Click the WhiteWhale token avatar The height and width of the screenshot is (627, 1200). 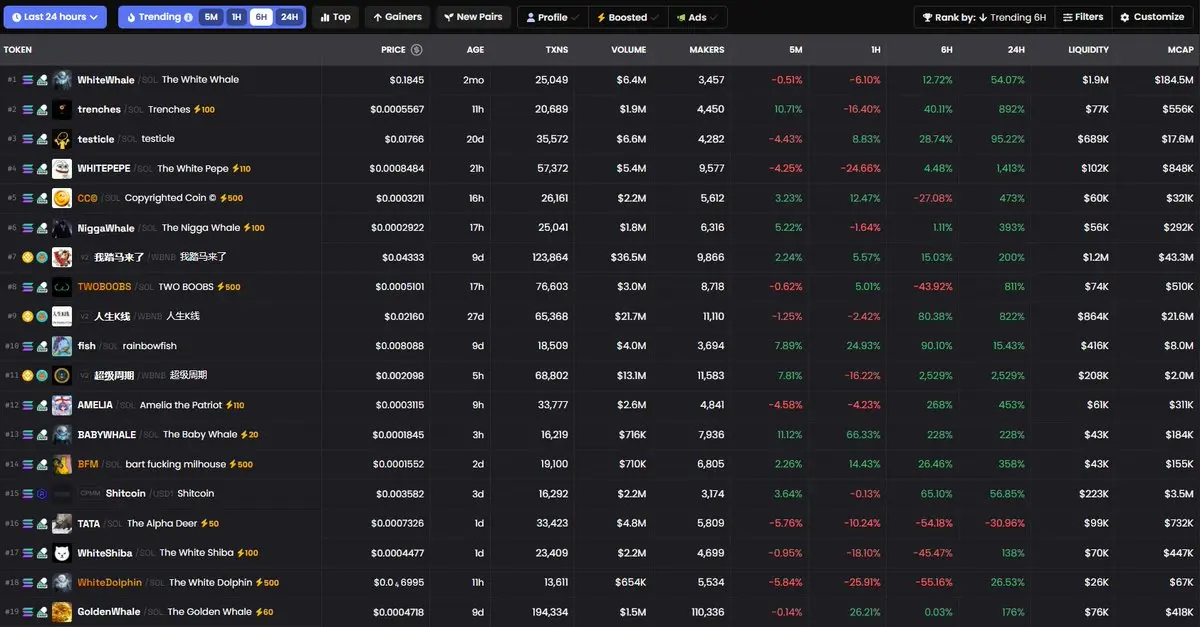(62, 80)
